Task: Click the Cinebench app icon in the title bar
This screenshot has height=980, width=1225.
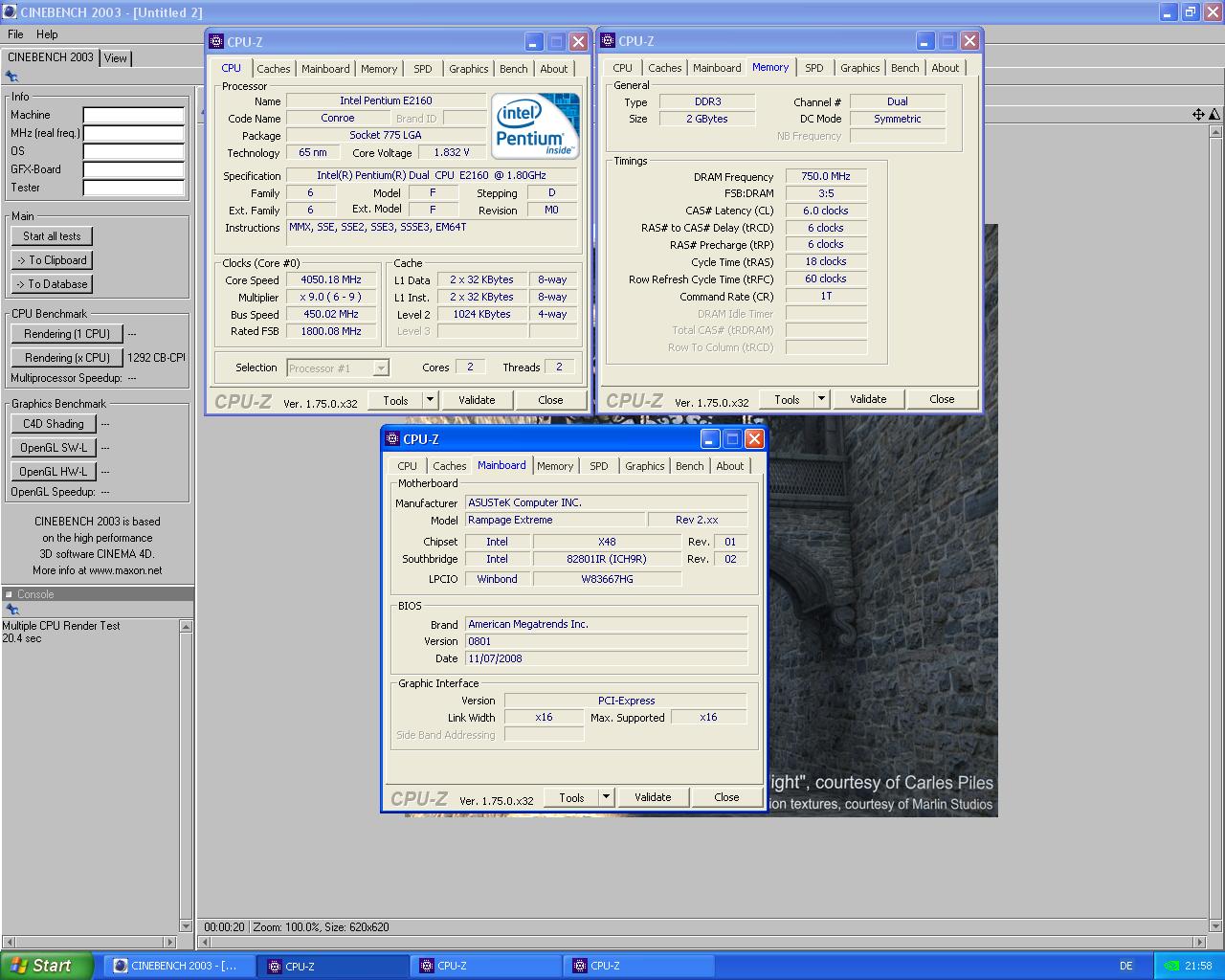Action: point(9,11)
